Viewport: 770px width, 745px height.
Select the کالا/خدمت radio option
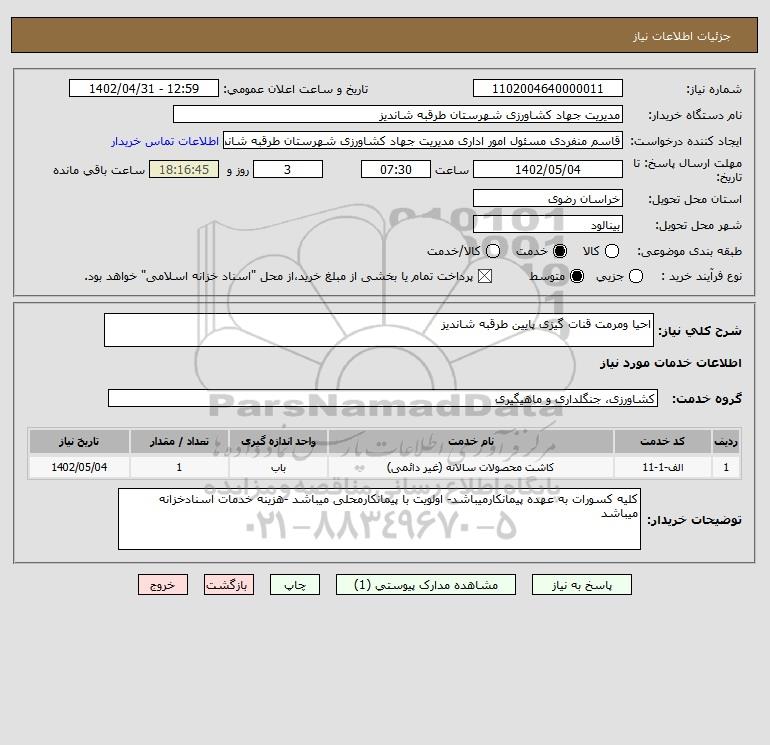[493, 251]
